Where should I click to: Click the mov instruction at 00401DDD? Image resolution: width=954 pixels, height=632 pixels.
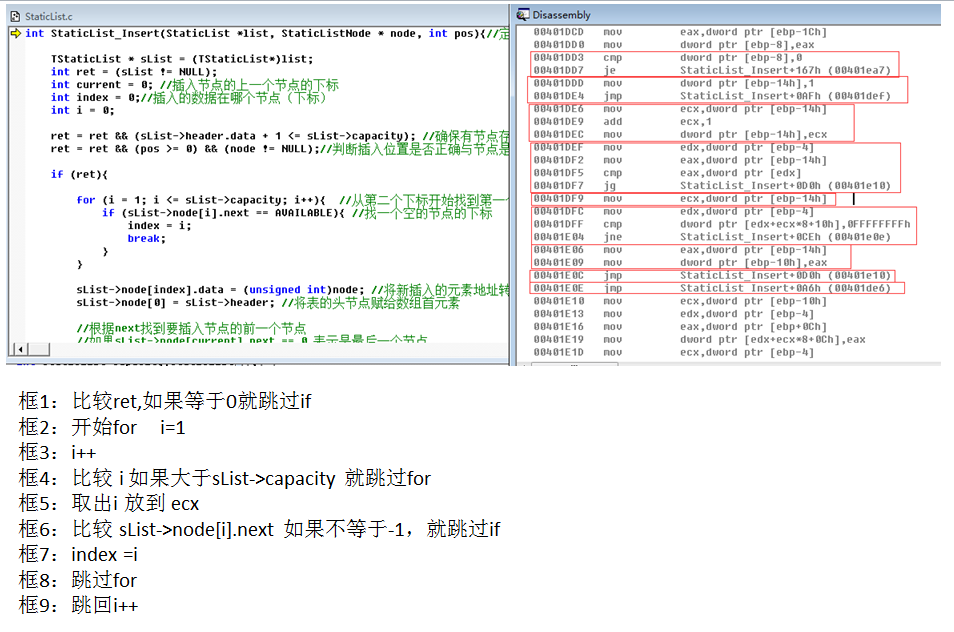(674, 83)
